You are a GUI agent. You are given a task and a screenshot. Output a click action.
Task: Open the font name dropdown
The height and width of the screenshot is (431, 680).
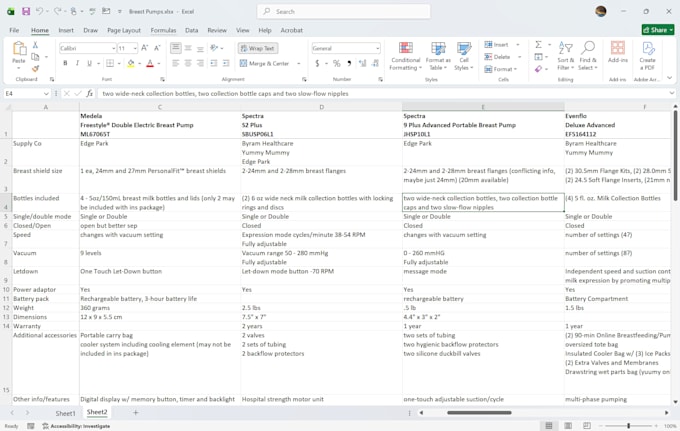pyautogui.click(x=114, y=48)
